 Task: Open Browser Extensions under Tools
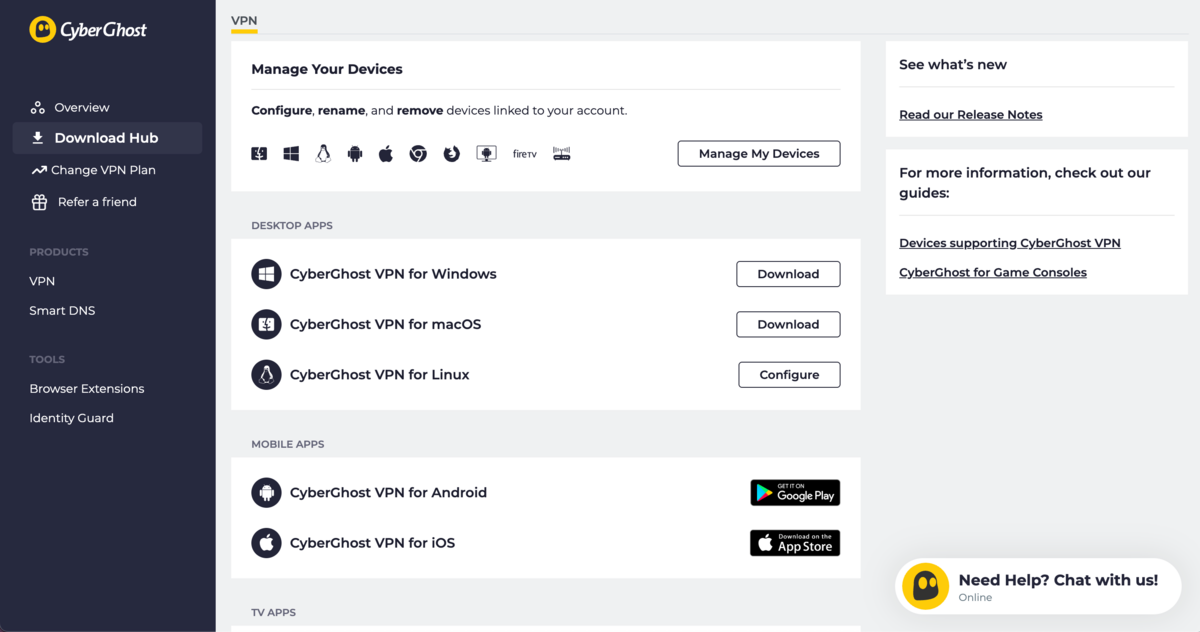pos(87,389)
